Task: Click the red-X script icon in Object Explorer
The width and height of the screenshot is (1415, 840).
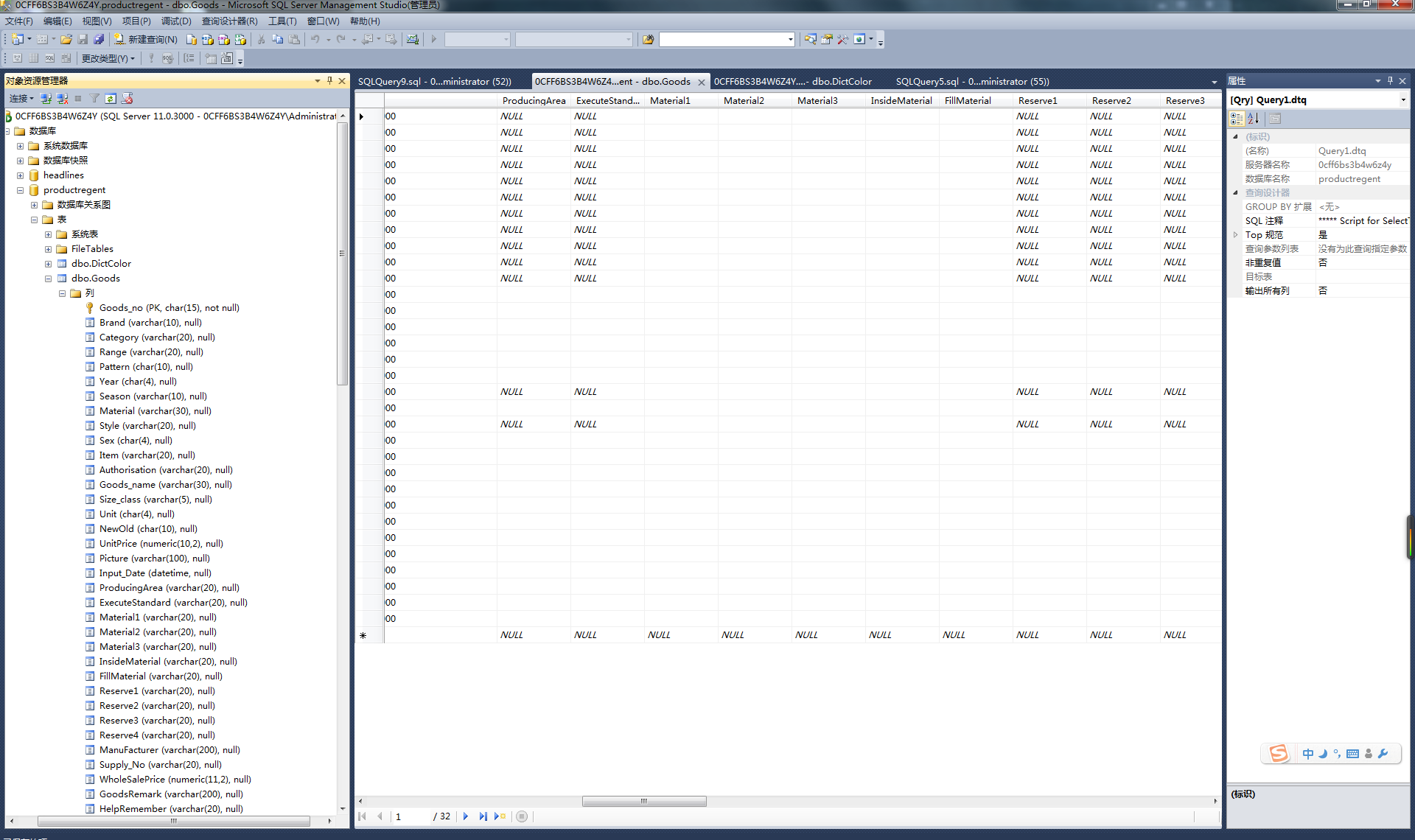Action: [127, 98]
